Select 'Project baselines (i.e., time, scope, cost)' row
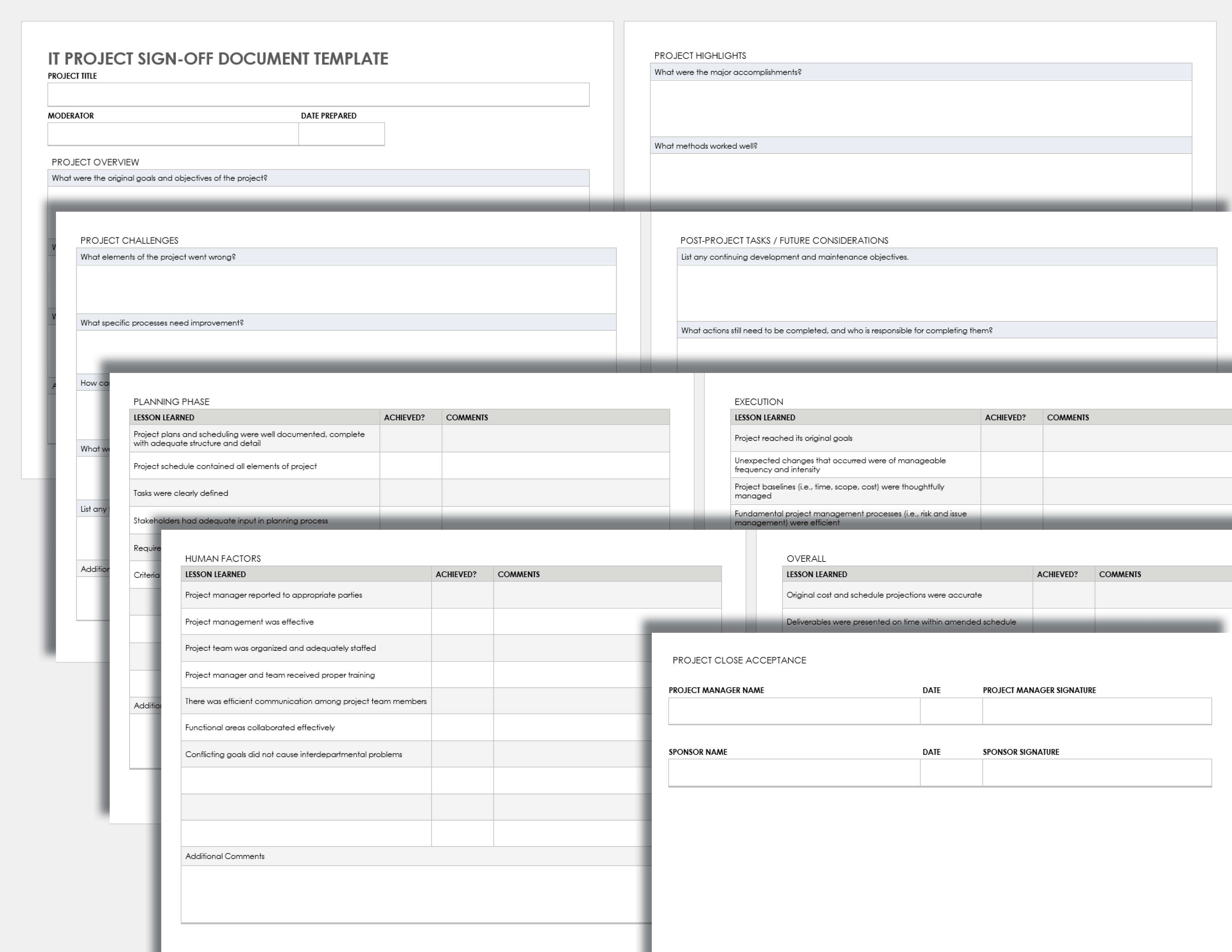Viewport: 1232px width, 952px height. 981,491
